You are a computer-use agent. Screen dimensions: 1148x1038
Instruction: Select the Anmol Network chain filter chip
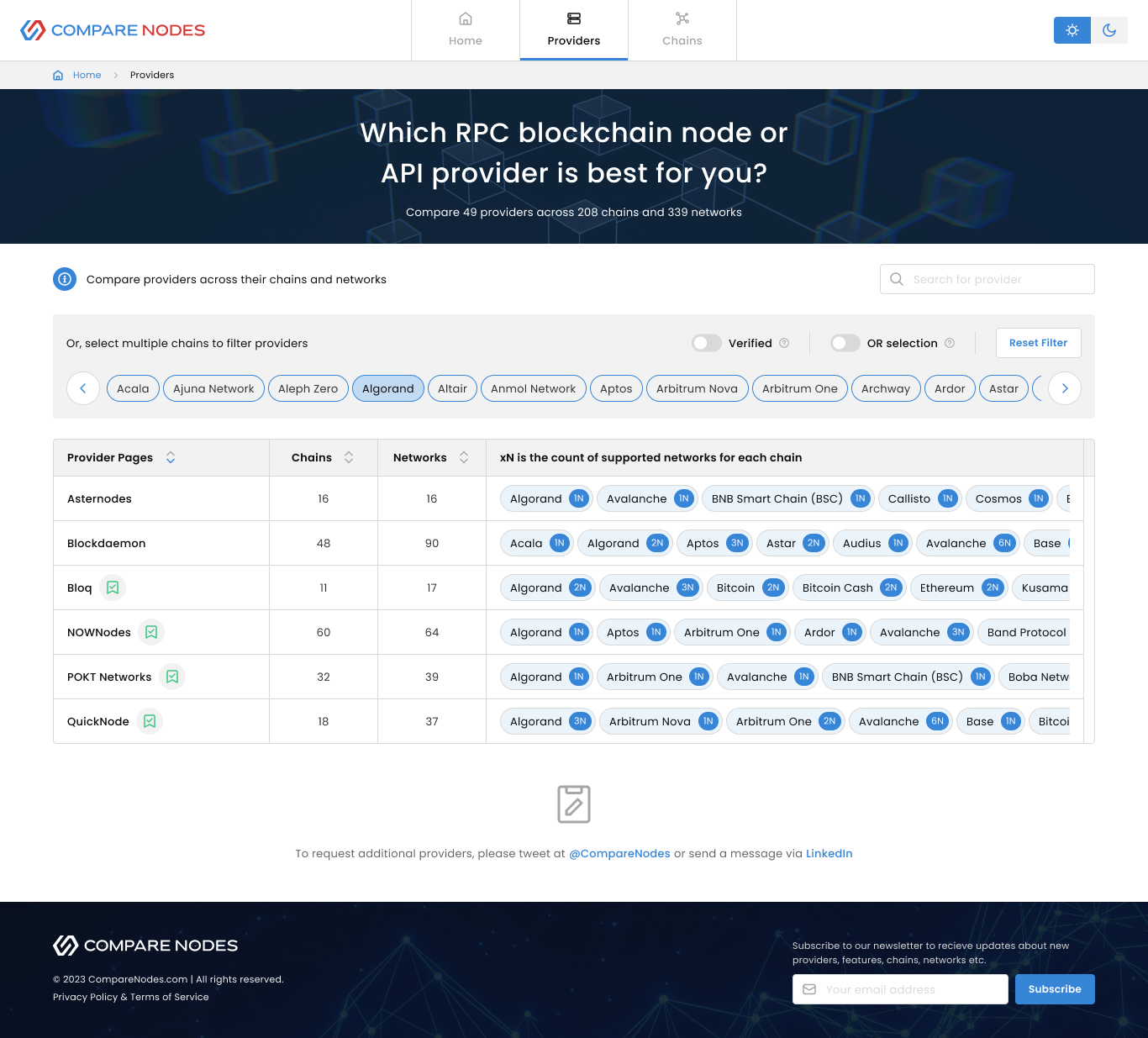click(534, 388)
